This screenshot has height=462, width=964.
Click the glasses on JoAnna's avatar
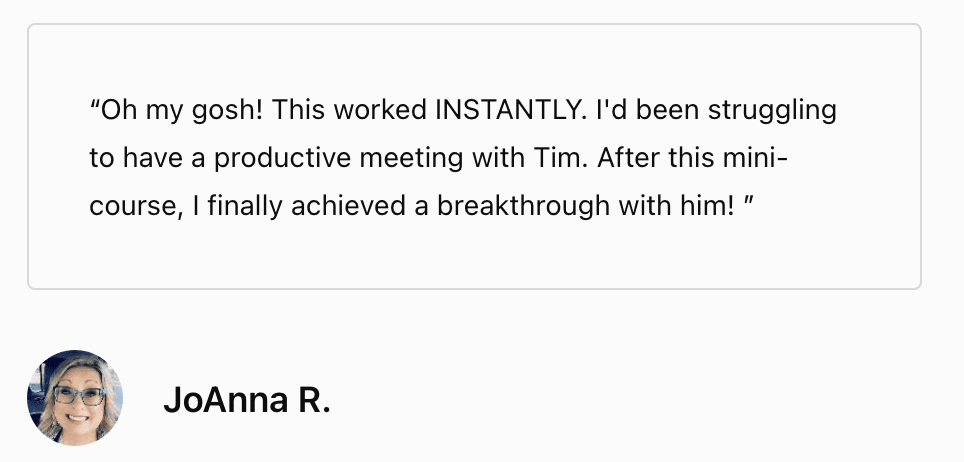pyautogui.click(x=77, y=394)
